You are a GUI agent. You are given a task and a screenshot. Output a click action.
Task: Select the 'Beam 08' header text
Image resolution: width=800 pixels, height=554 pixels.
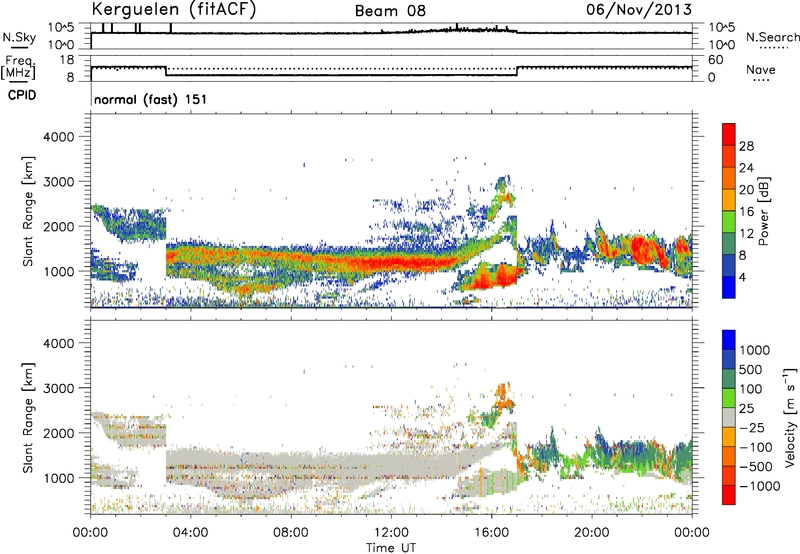point(390,11)
